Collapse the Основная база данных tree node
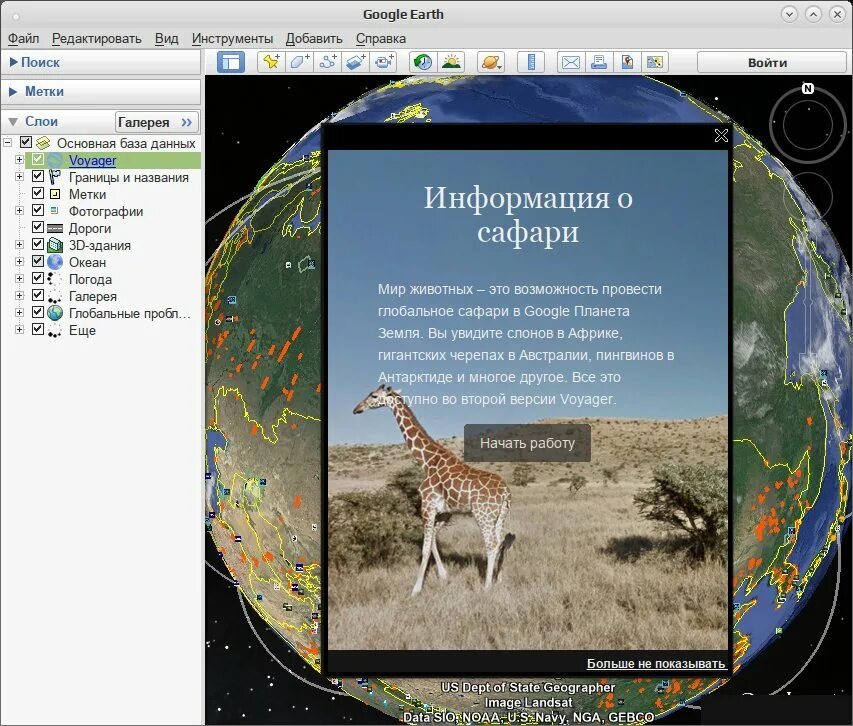This screenshot has width=853, height=726. (8, 143)
